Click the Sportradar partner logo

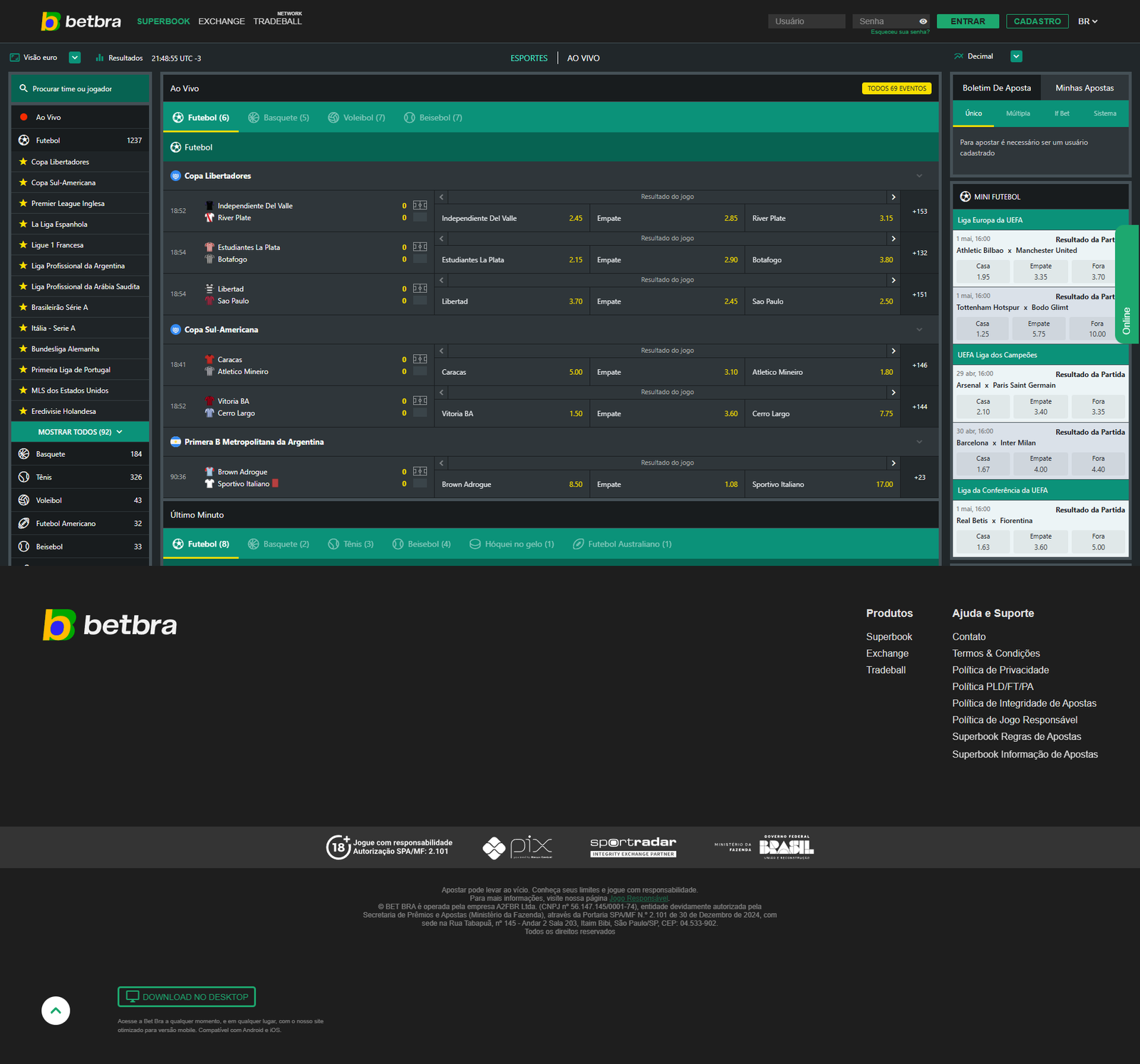(x=633, y=847)
